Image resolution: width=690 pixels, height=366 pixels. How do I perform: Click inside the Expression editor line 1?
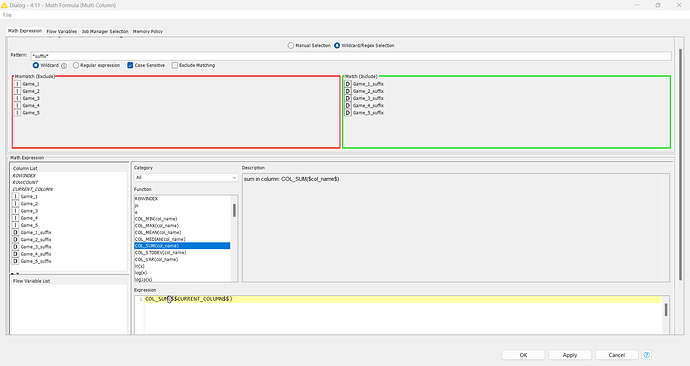click(x=403, y=299)
